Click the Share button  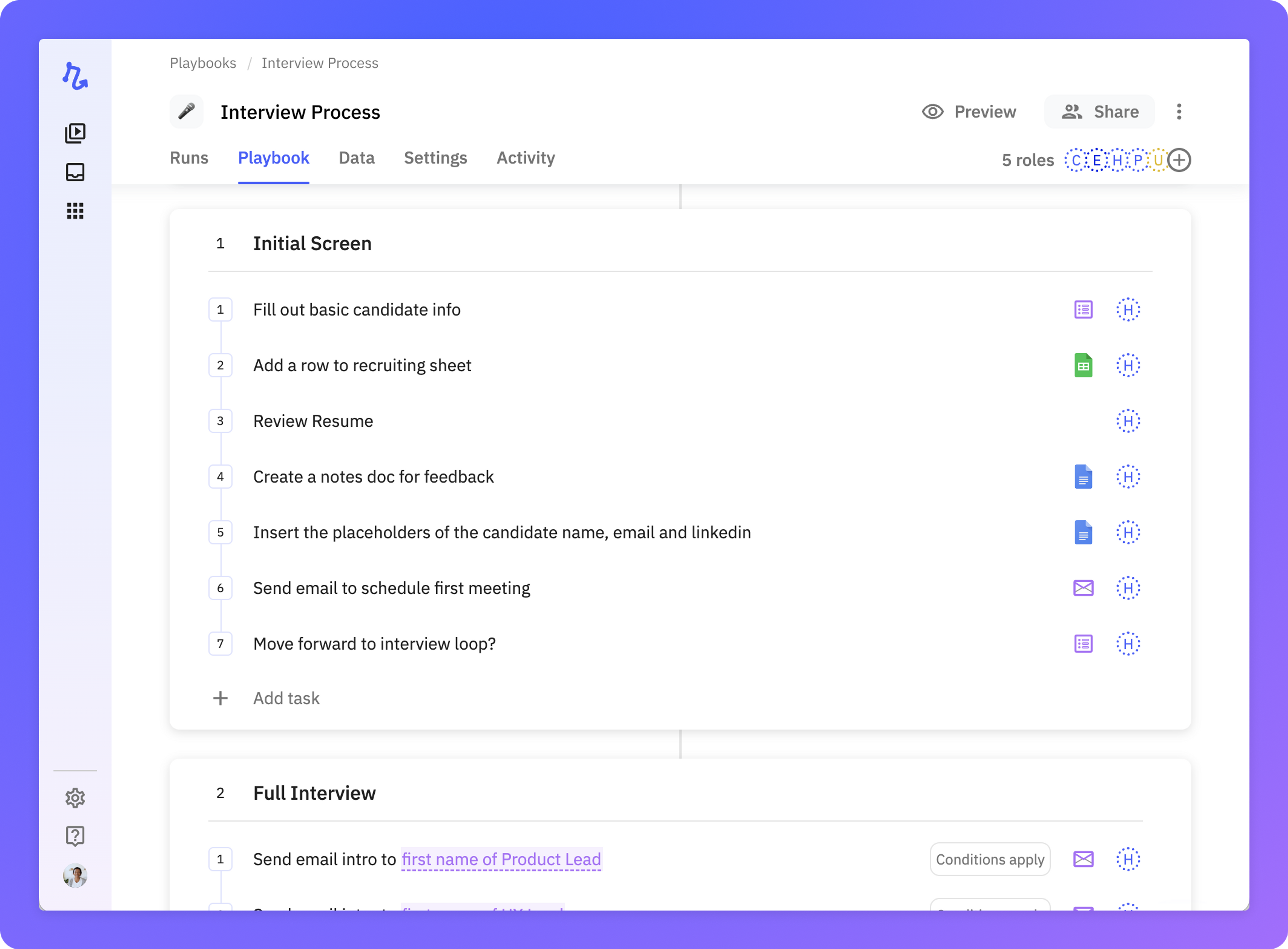1099,111
